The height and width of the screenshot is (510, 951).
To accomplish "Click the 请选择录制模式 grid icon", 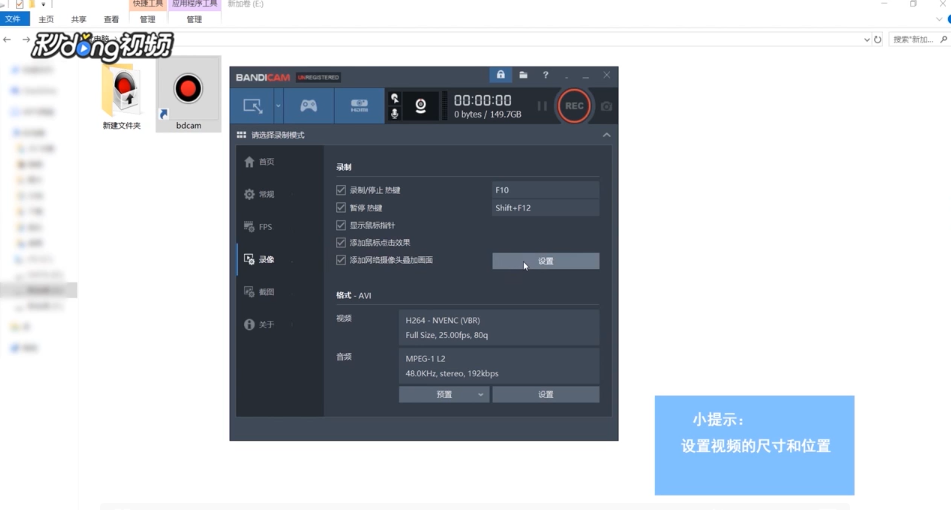I will 241,135.
